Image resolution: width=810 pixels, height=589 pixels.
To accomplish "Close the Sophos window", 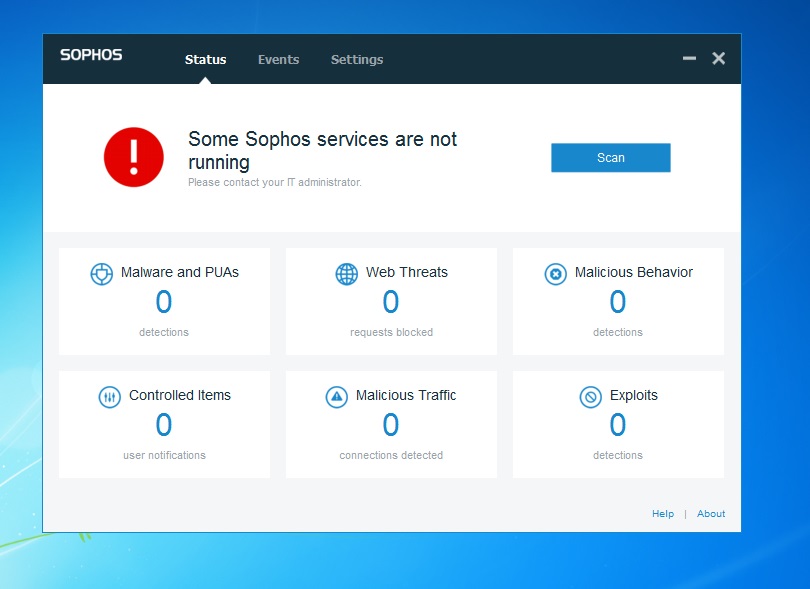I will coord(719,58).
